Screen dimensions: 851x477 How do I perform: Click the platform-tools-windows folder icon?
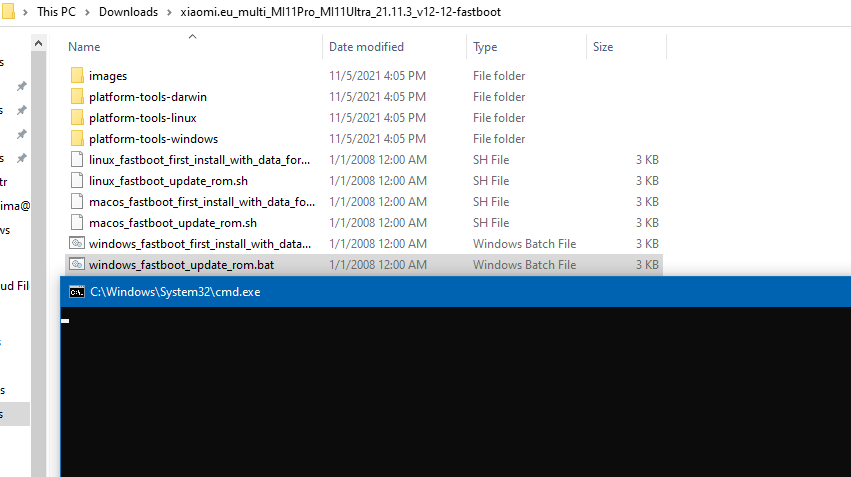(77, 138)
